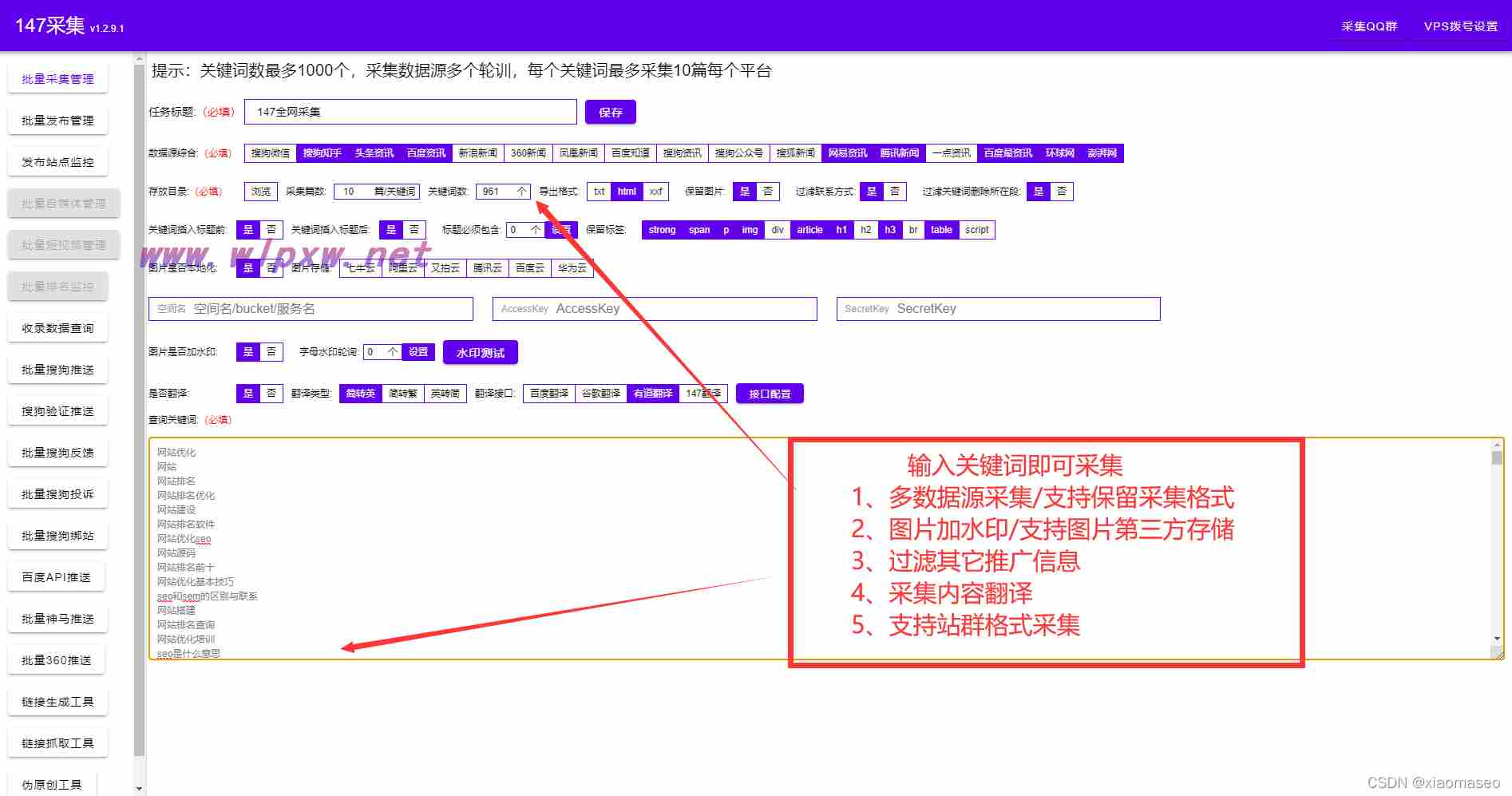Set 是否翻译 to 否

click(x=271, y=394)
